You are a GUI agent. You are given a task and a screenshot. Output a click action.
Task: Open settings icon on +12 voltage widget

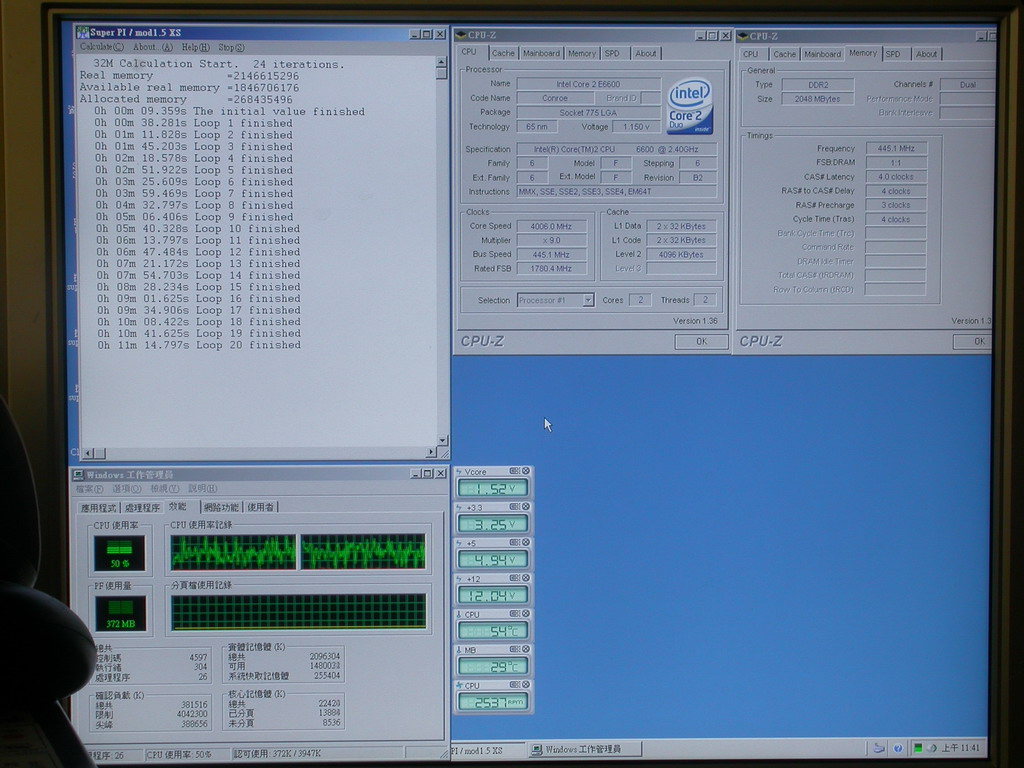tap(515, 578)
